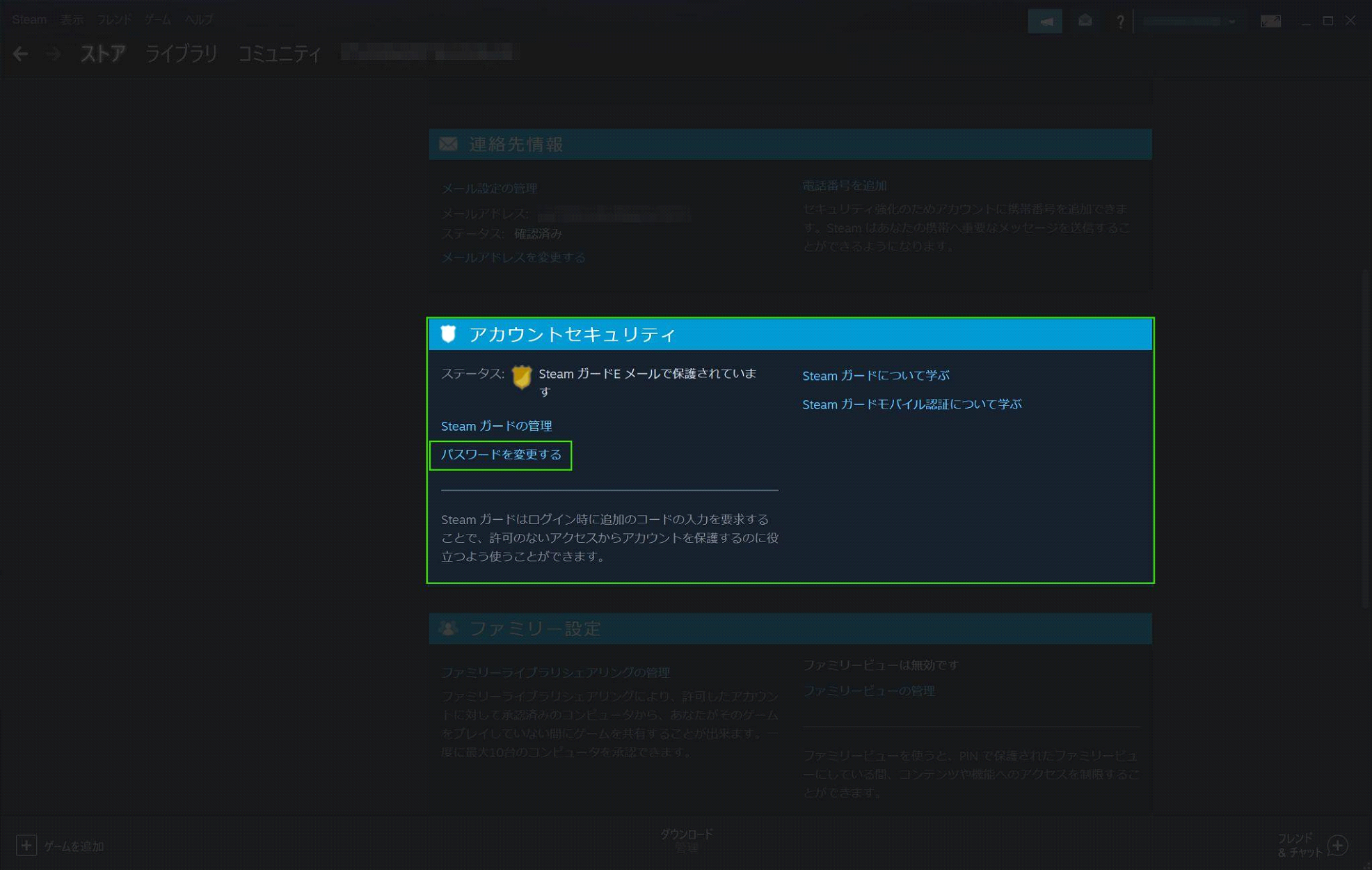Click パスワードを変更する link
The image size is (1372, 870).
pos(501,454)
